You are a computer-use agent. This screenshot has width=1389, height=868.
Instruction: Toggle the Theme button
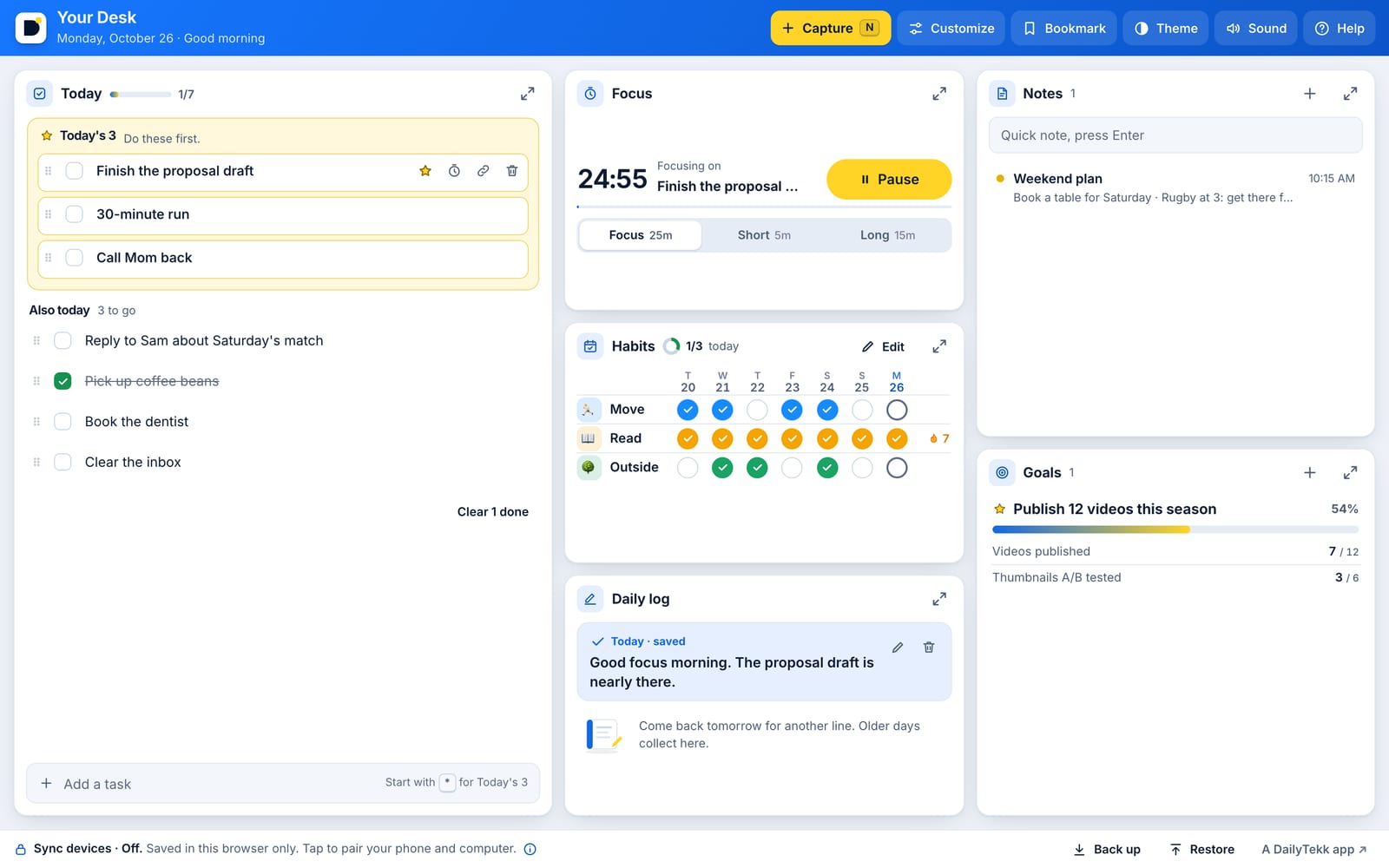click(x=1166, y=29)
